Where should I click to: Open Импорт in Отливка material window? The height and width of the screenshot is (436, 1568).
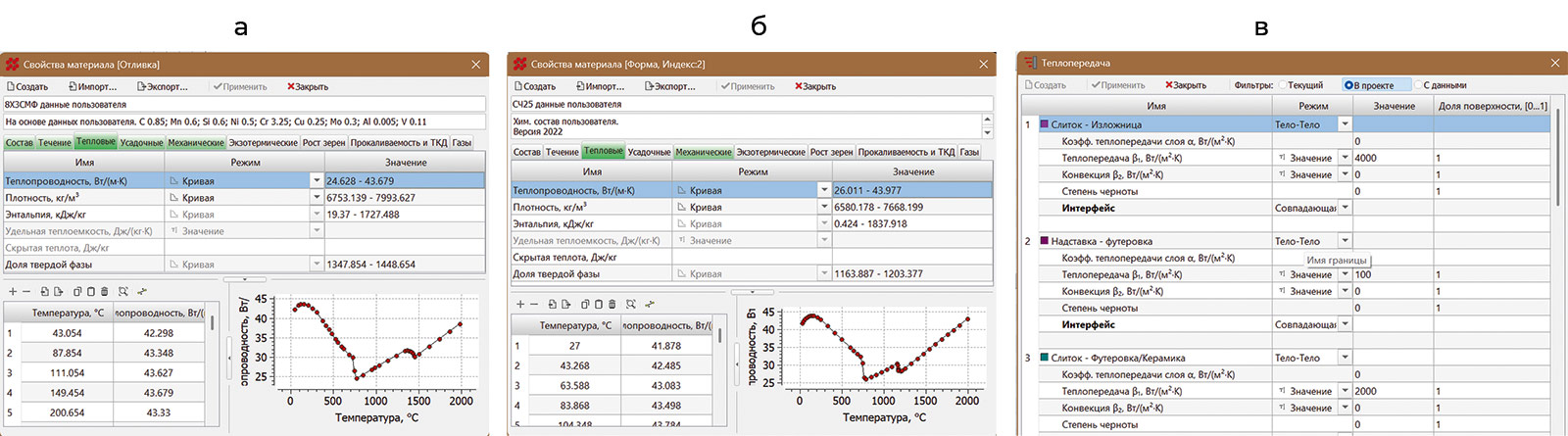click(x=92, y=87)
